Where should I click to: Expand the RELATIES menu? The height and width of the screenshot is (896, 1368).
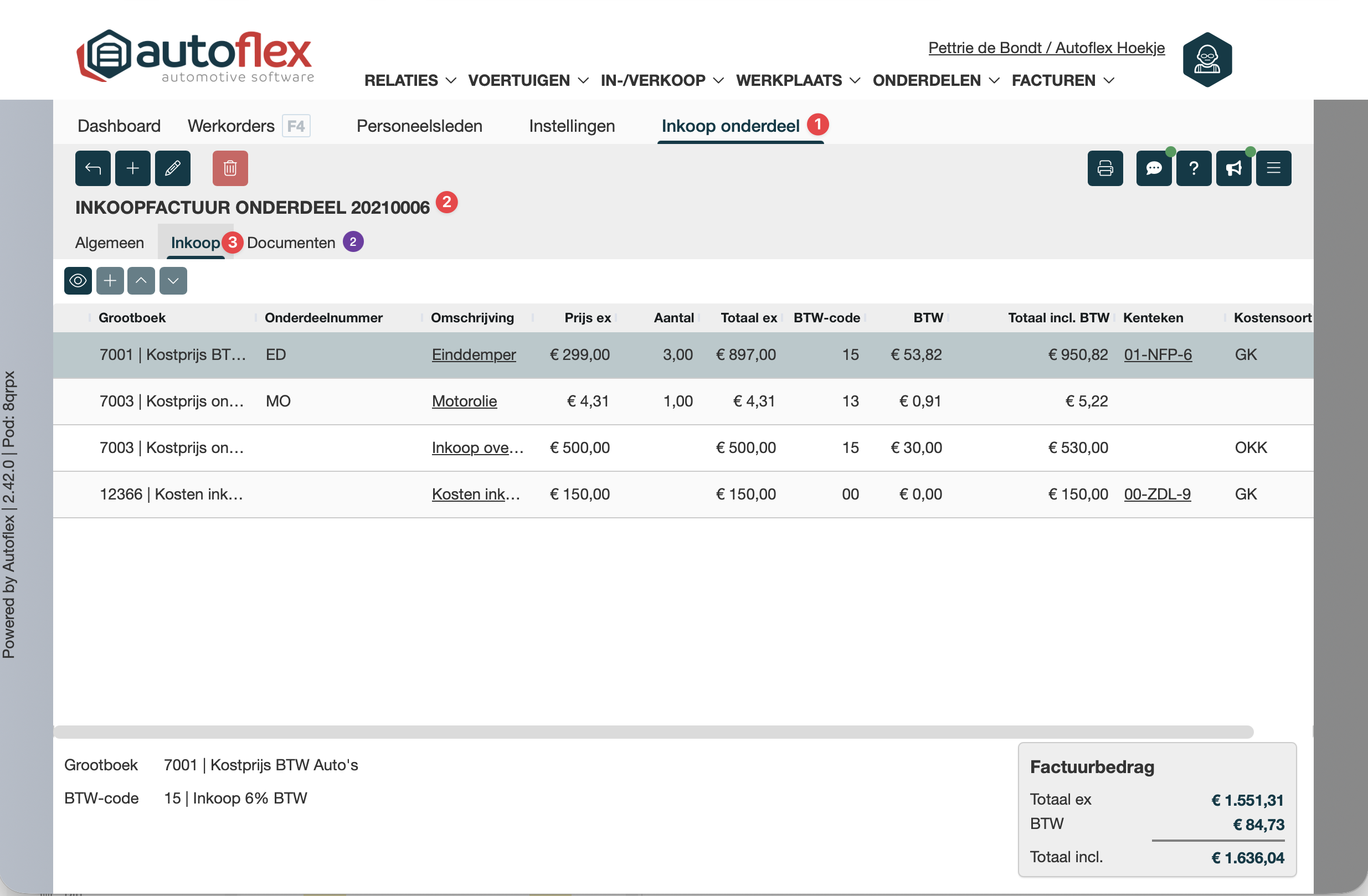pos(410,80)
